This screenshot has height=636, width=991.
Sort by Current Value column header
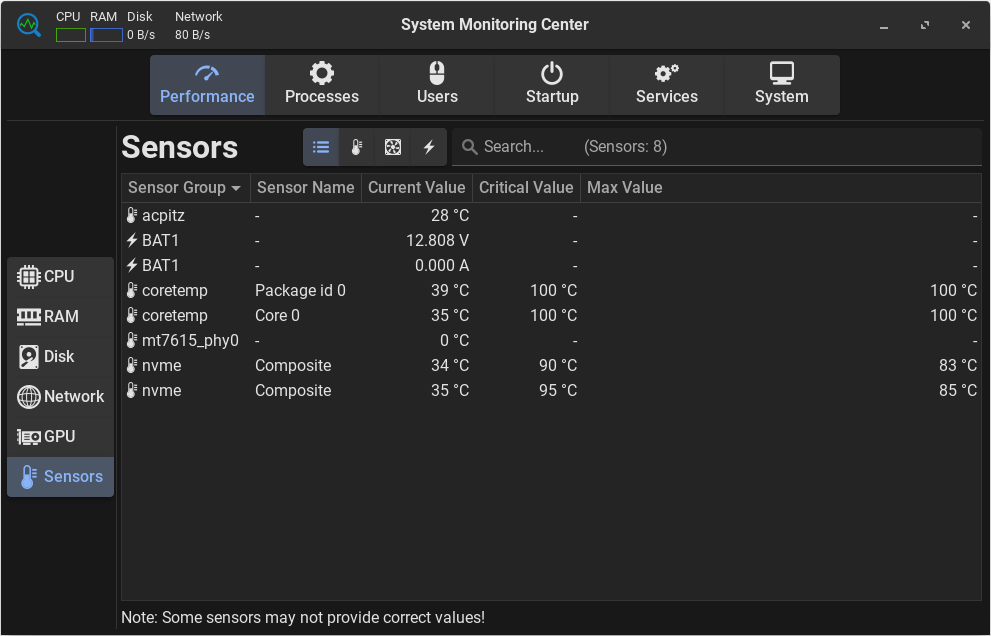click(416, 188)
